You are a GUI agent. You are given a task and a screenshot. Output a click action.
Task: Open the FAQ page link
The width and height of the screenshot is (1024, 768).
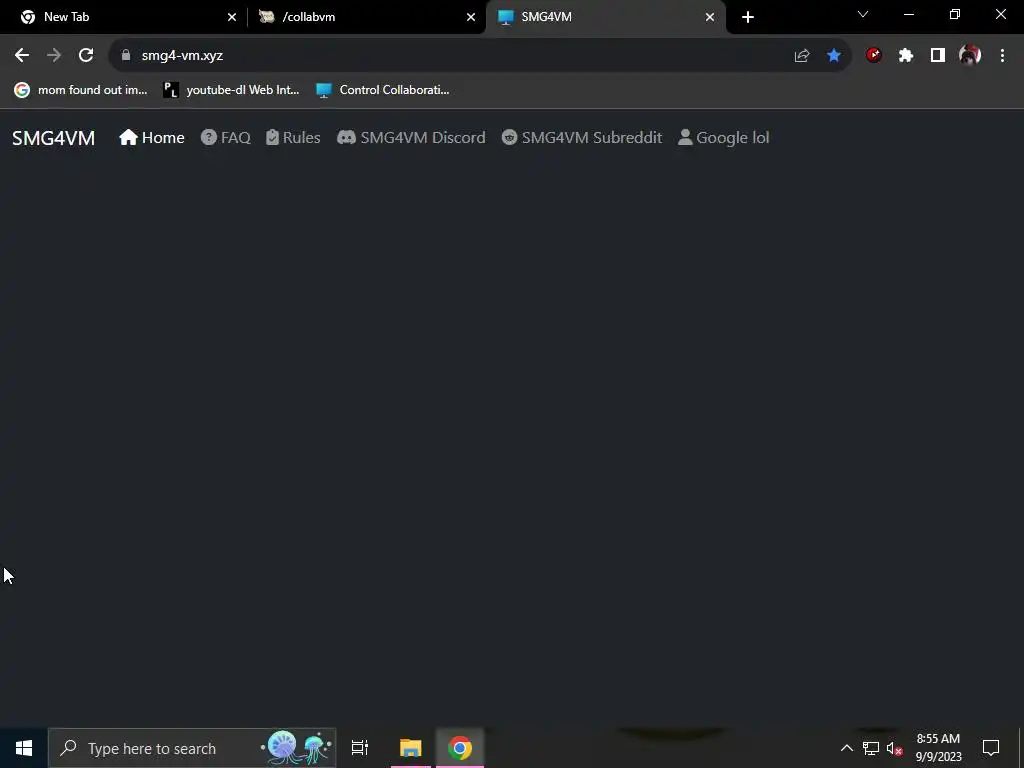point(226,138)
